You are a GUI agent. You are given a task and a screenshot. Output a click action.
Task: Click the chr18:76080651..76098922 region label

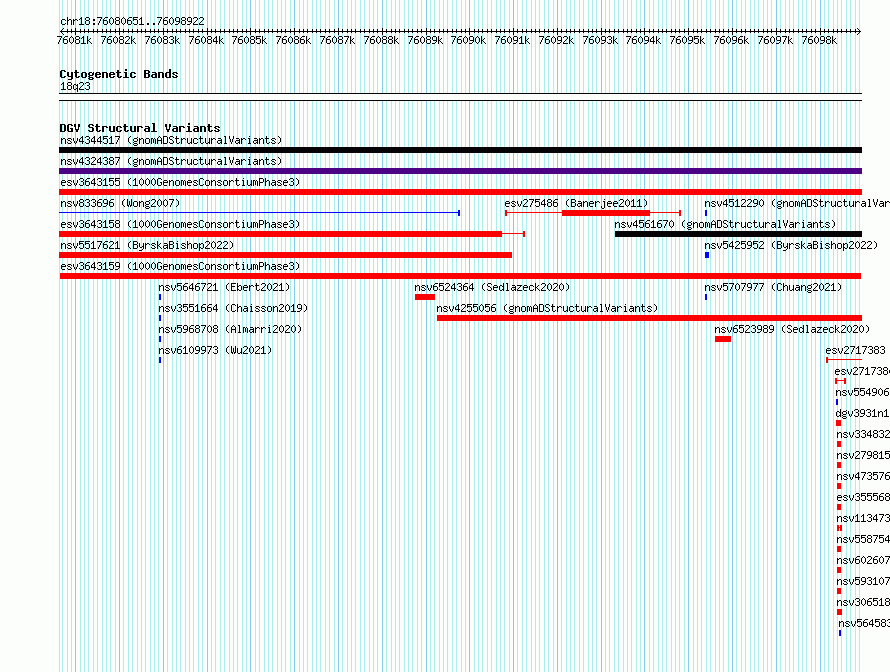coord(132,21)
